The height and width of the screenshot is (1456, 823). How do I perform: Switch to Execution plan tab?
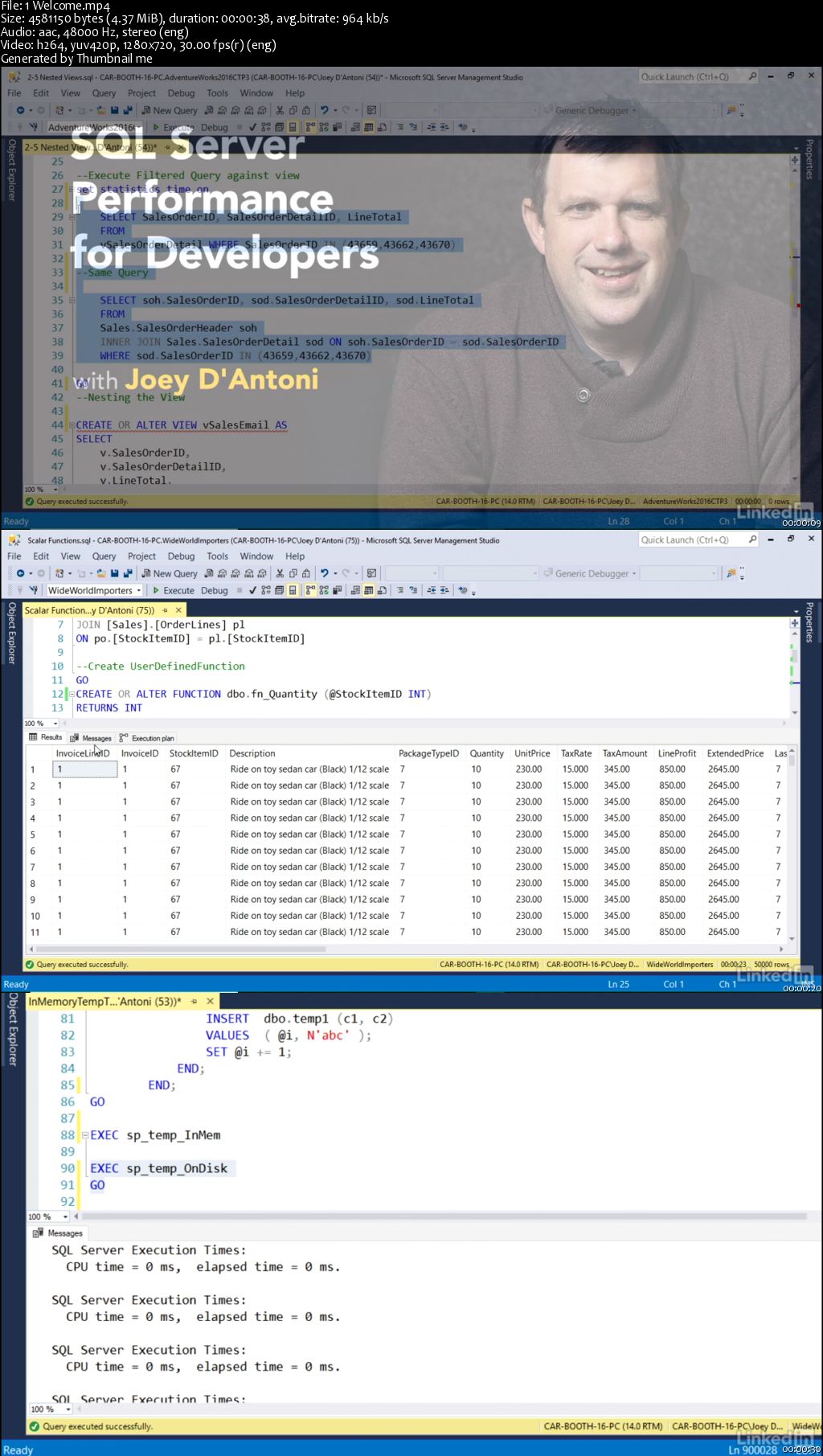click(x=146, y=738)
